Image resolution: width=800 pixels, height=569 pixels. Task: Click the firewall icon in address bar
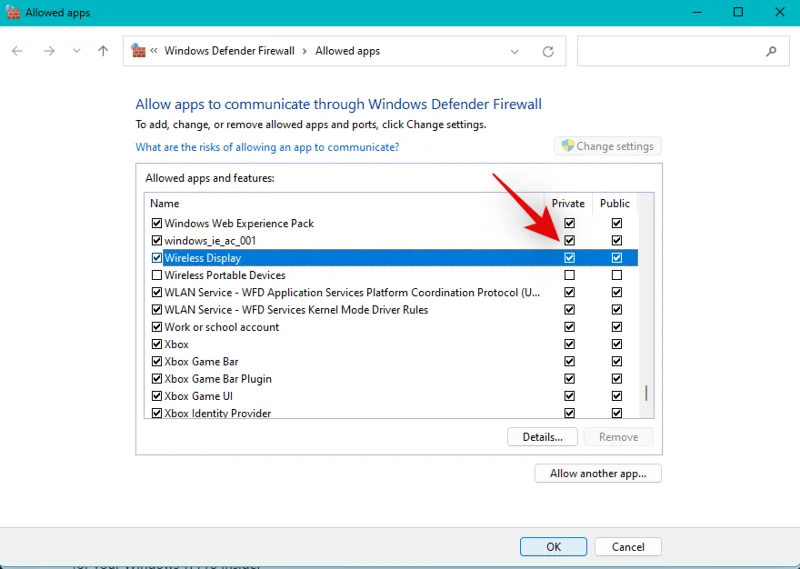(139, 51)
